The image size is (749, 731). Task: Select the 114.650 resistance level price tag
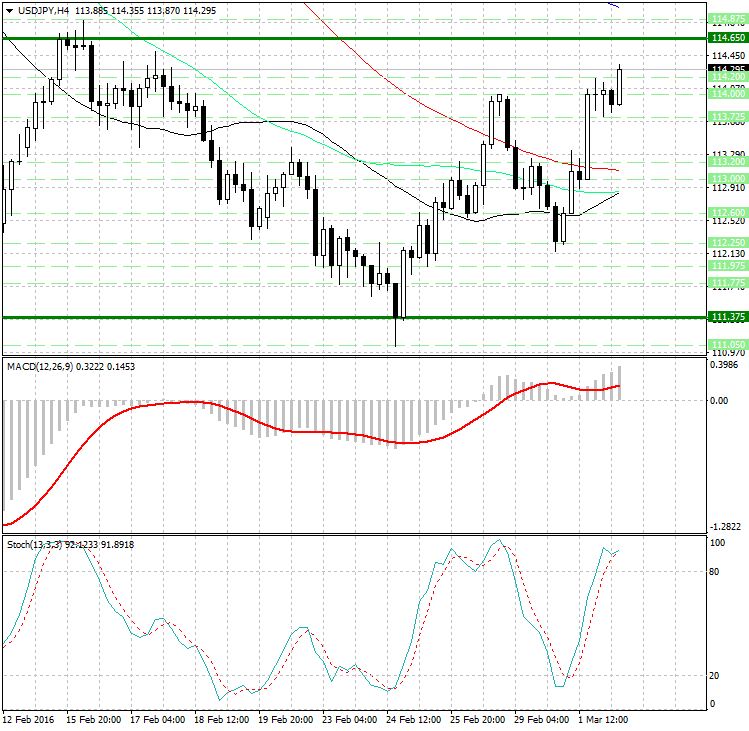(x=727, y=38)
